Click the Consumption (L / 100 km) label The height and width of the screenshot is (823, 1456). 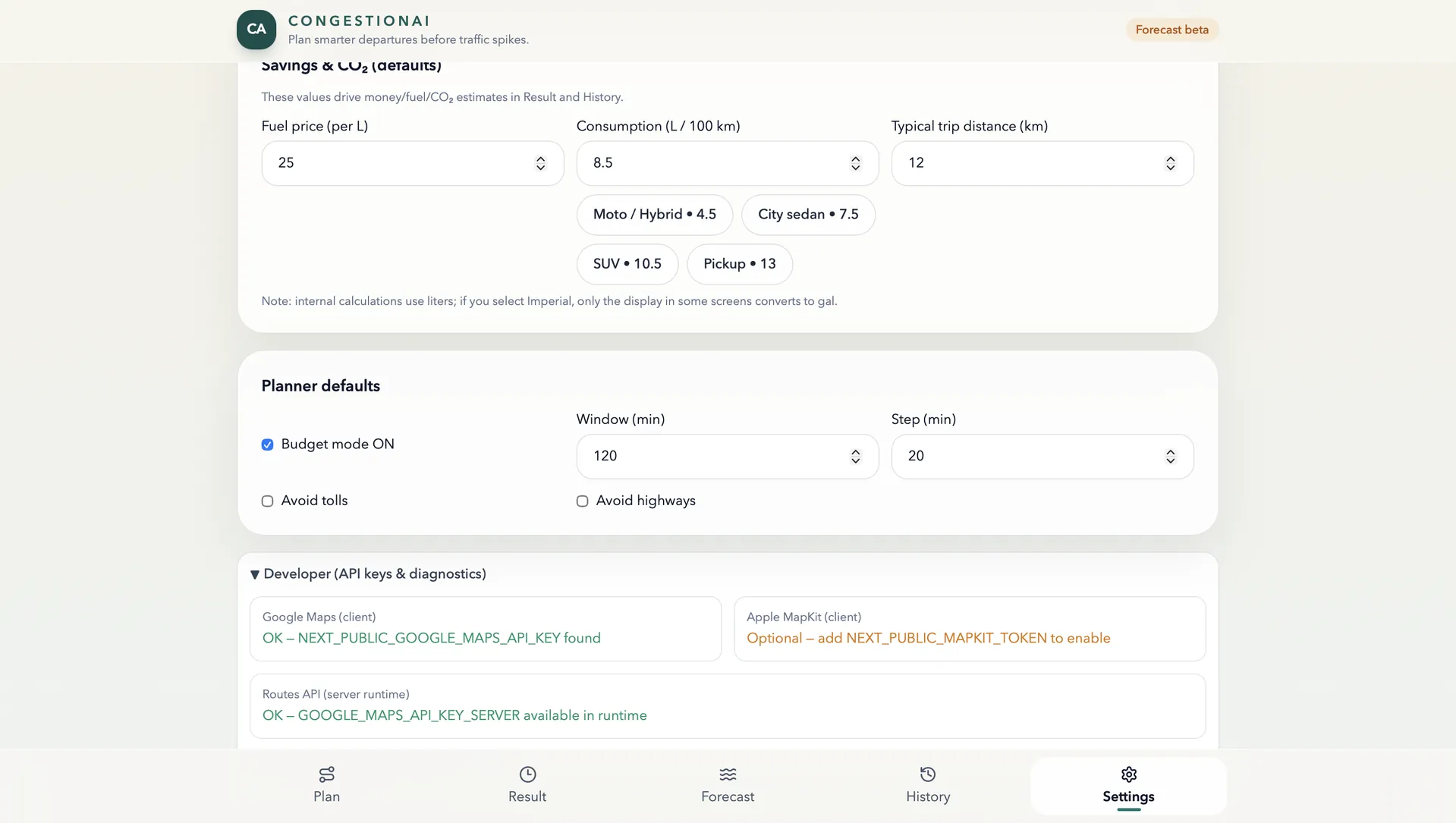(659, 126)
